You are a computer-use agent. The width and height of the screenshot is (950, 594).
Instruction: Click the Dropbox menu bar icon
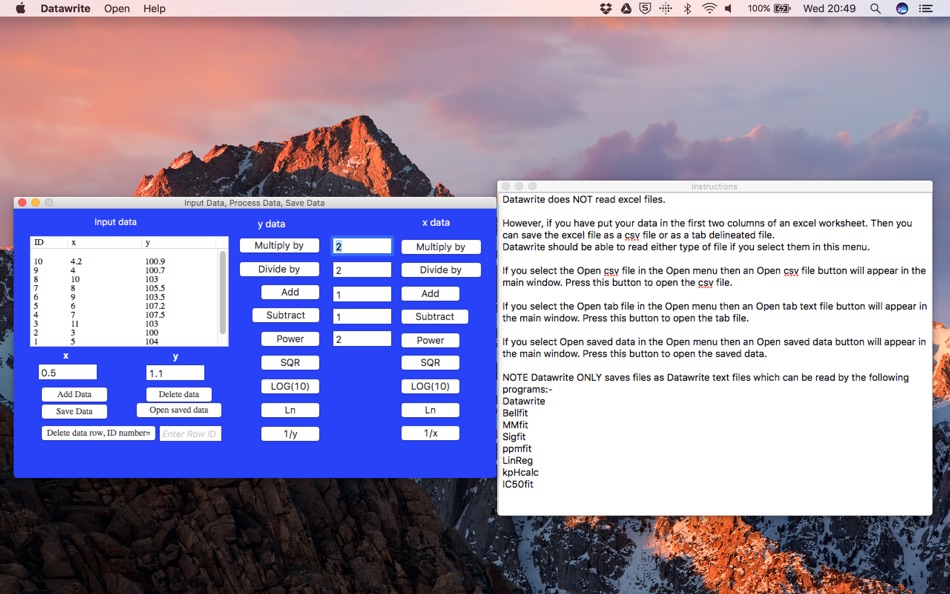605,8
